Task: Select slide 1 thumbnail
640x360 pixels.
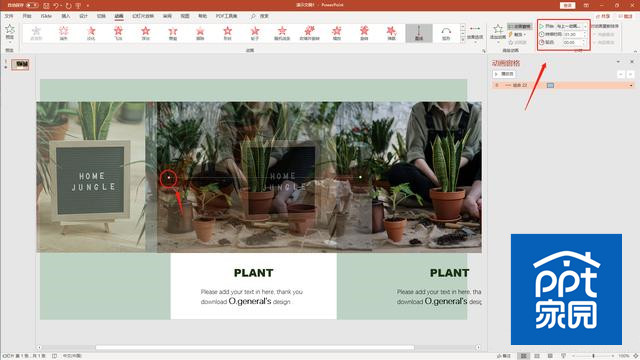Action: [x=20, y=64]
